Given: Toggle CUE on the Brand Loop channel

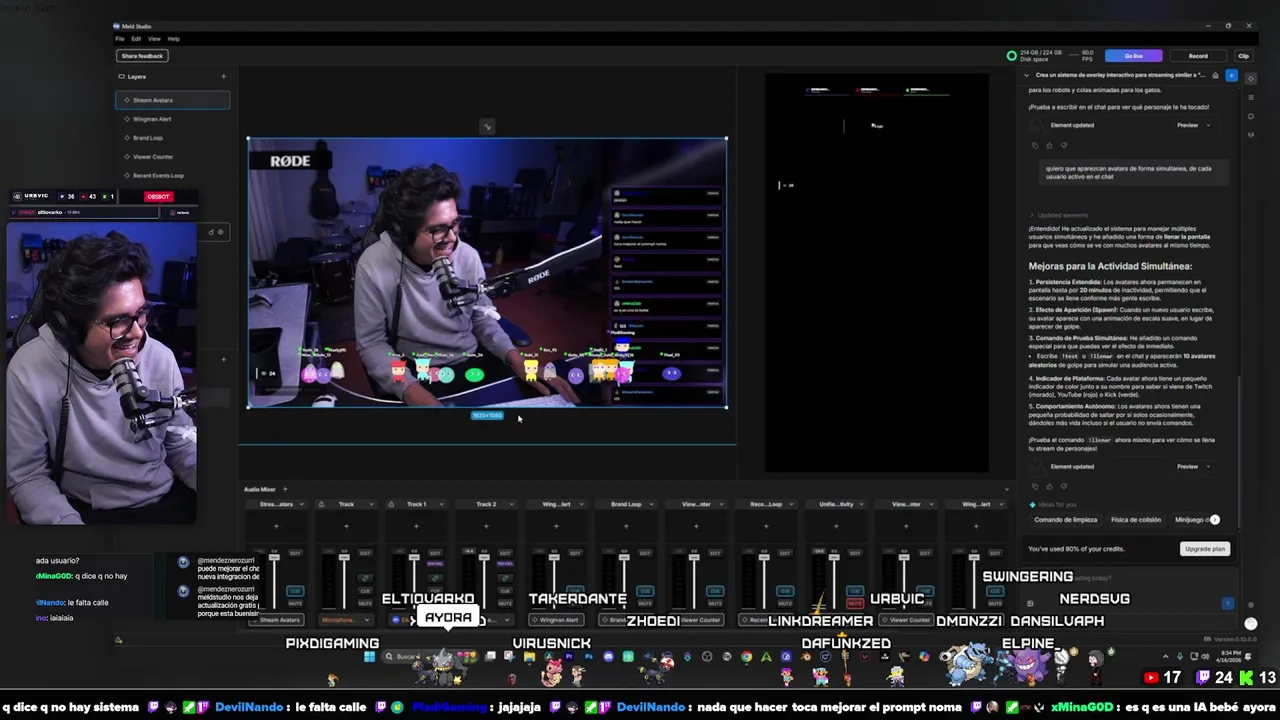Looking at the screenshot, I should click(645, 590).
